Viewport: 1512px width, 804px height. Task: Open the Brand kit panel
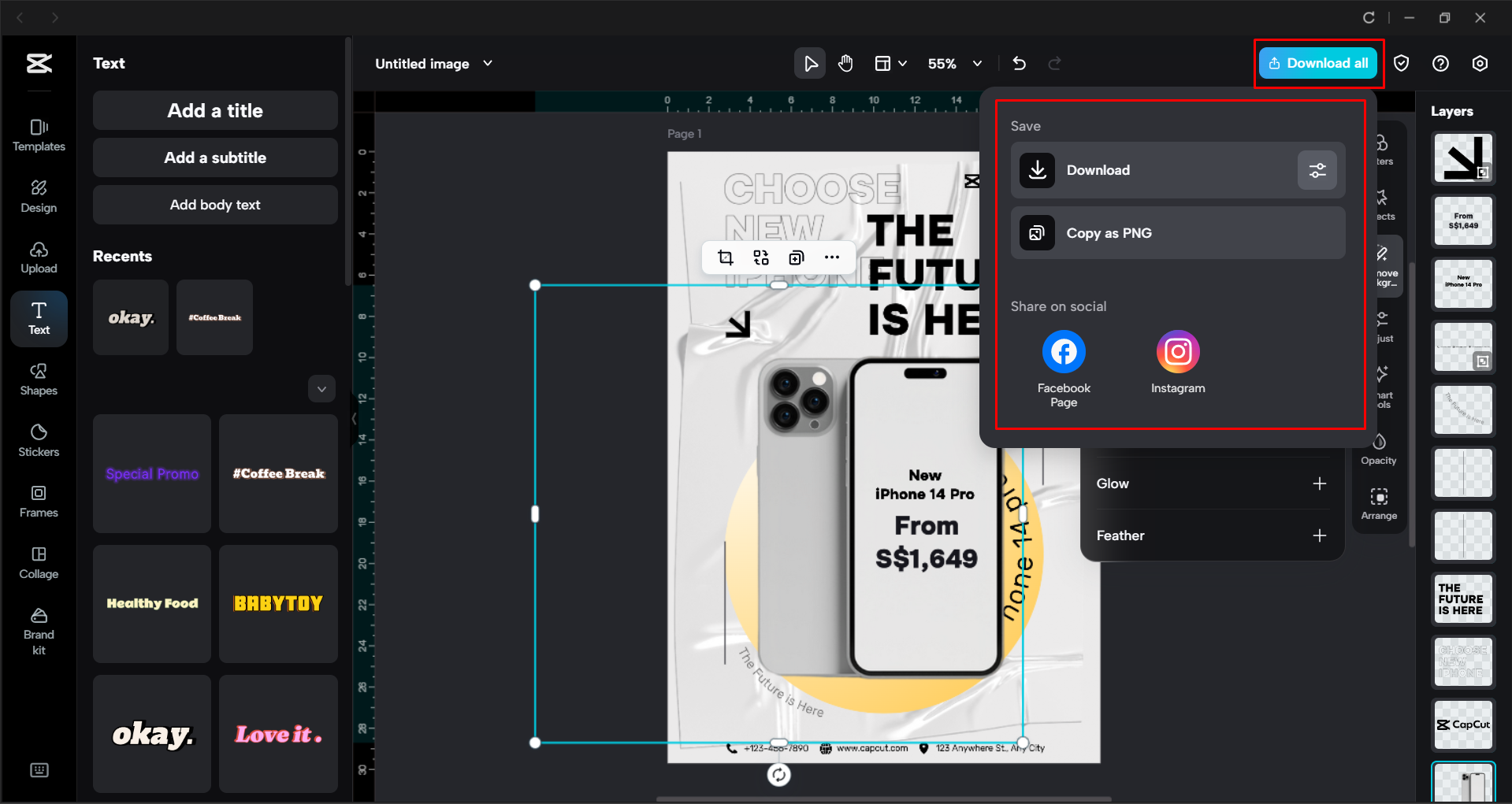[x=39, y=628]
